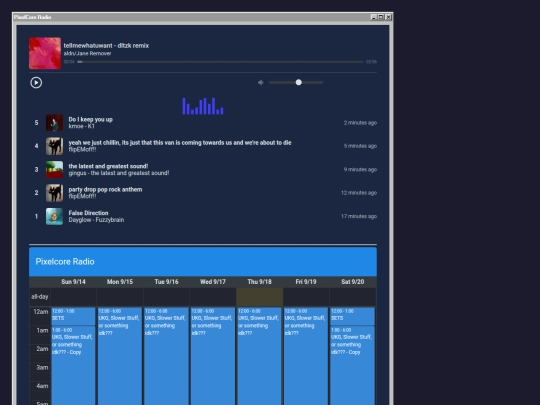Screen dimensions: 540x405
Task: Click the 'all-day' row label
Action: point(40,297)
